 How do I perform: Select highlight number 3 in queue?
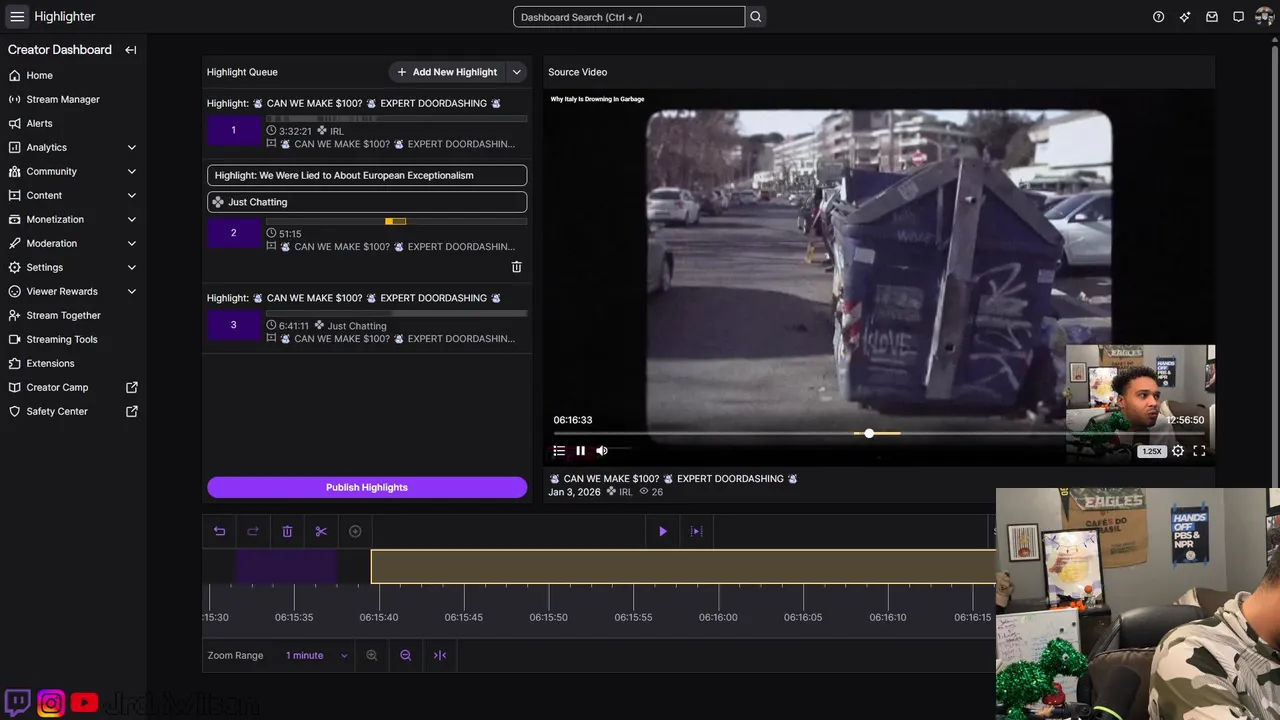pyautogui.click(x=234, y=325)
